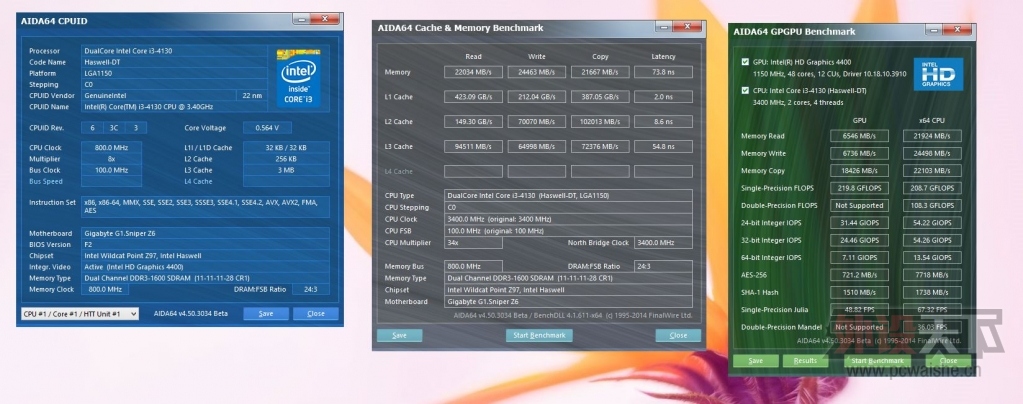Click CPU 32-bit Integer IOPS 54.26 GIOPS

pos(932,240)
